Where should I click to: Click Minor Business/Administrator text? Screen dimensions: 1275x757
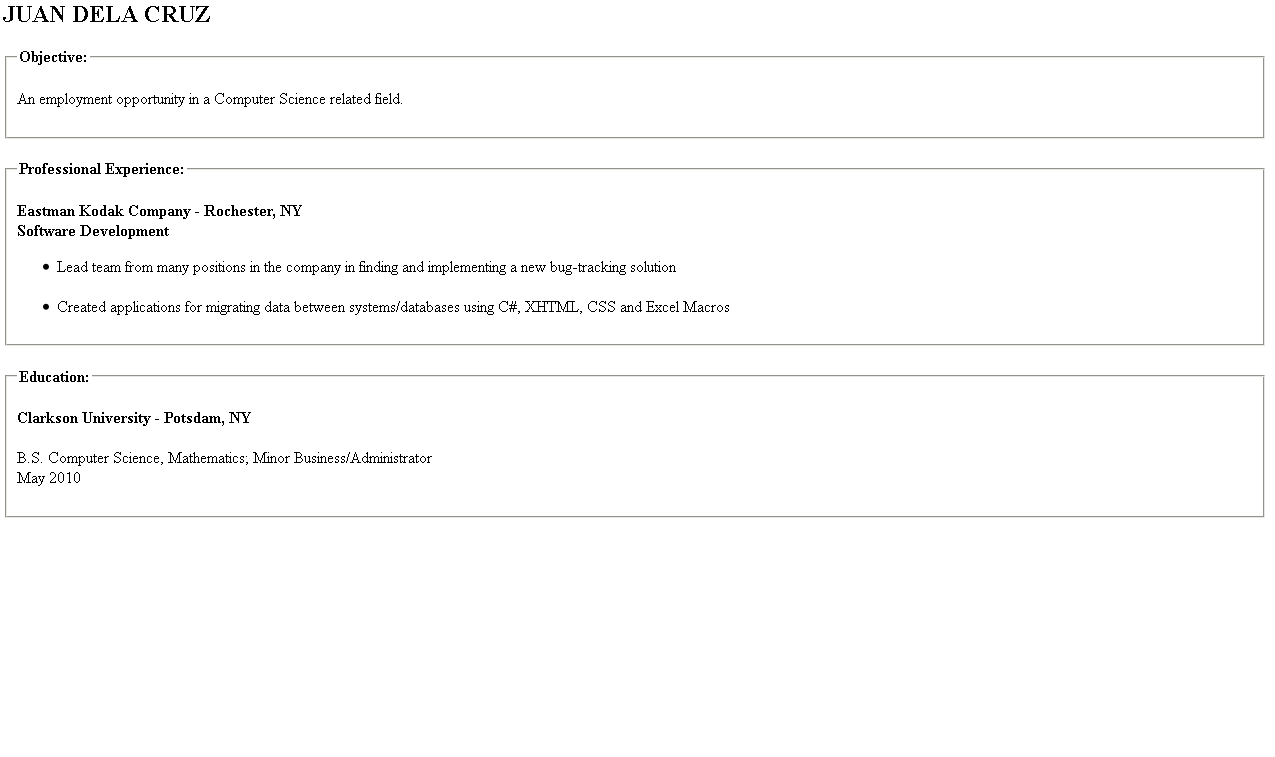pos(342,458)
